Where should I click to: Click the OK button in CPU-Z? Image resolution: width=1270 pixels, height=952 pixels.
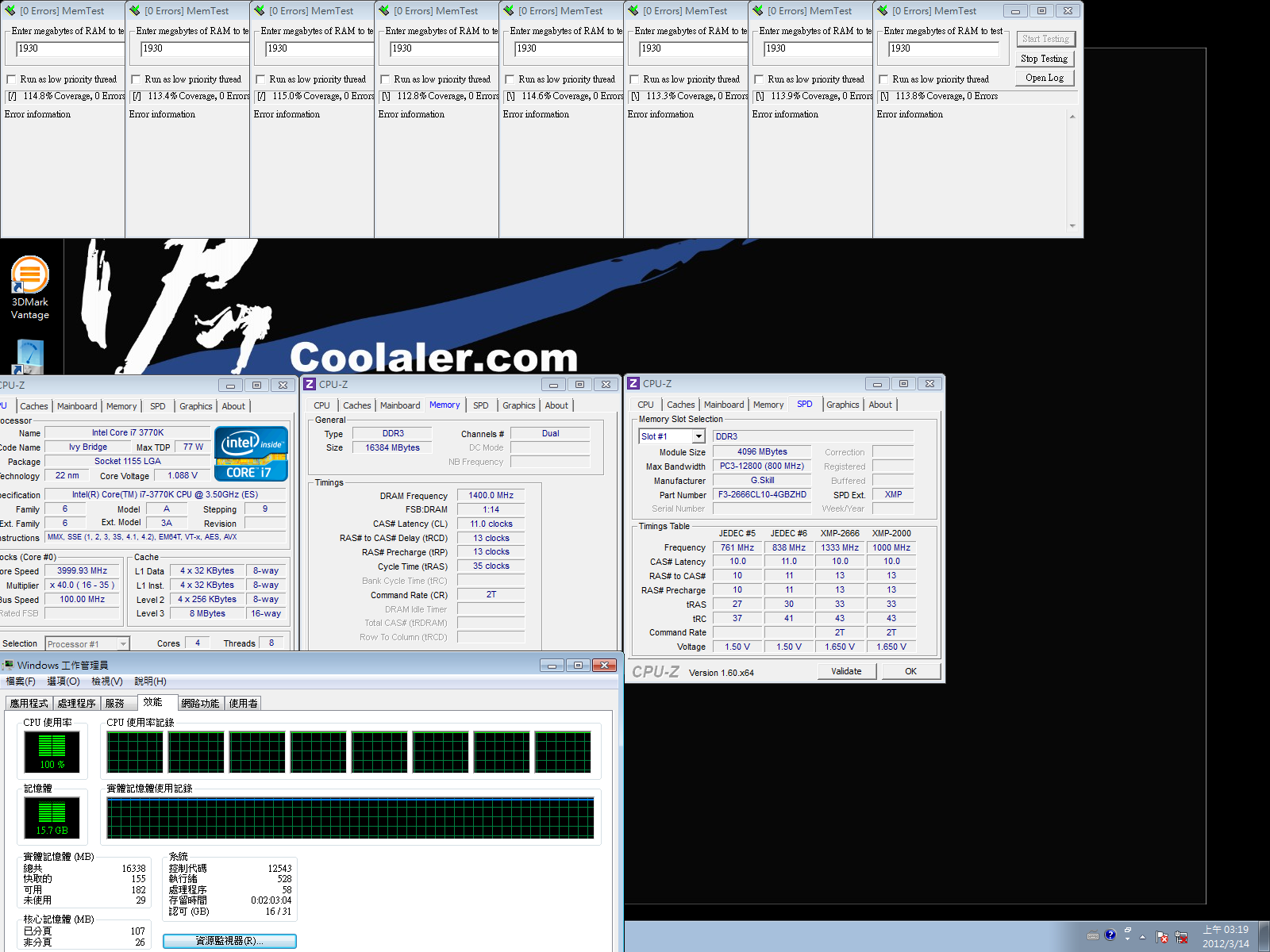(x=910, y=671)
